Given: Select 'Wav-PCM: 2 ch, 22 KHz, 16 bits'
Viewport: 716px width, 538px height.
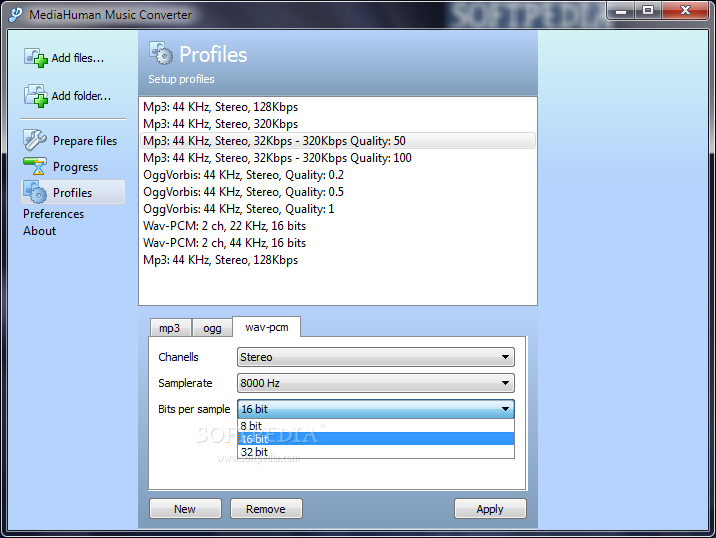Looking at the screenshot, I should pos(337,226).
